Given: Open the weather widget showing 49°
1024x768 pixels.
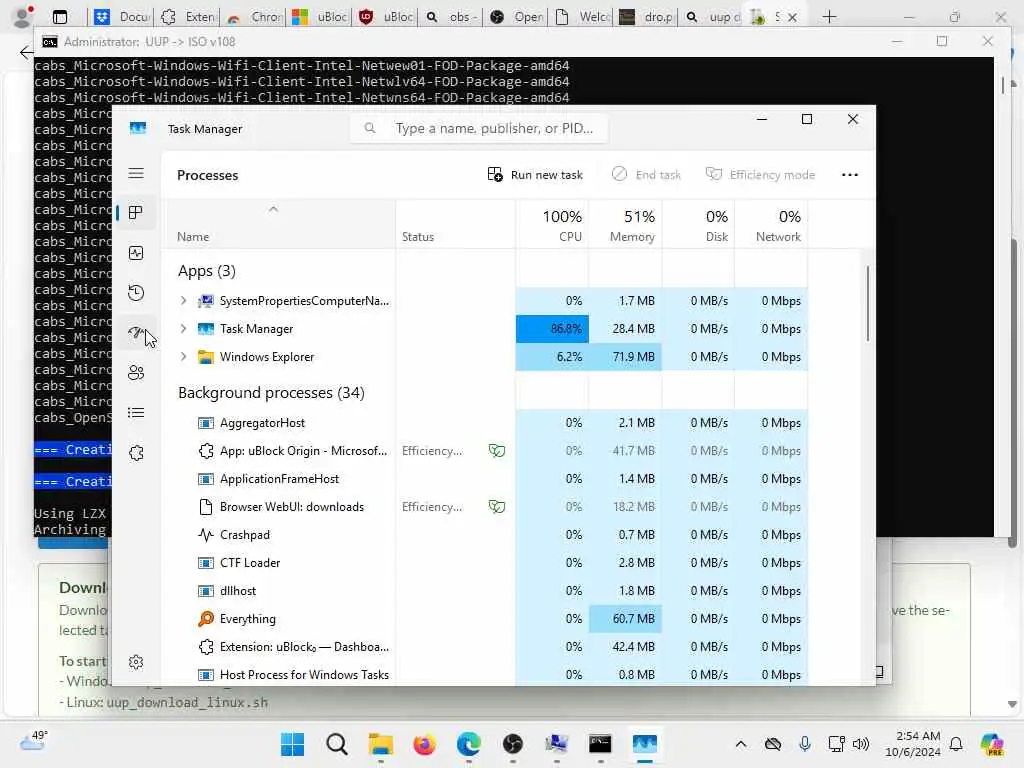Looking at the screenshot, I should [x=34, y=741].
